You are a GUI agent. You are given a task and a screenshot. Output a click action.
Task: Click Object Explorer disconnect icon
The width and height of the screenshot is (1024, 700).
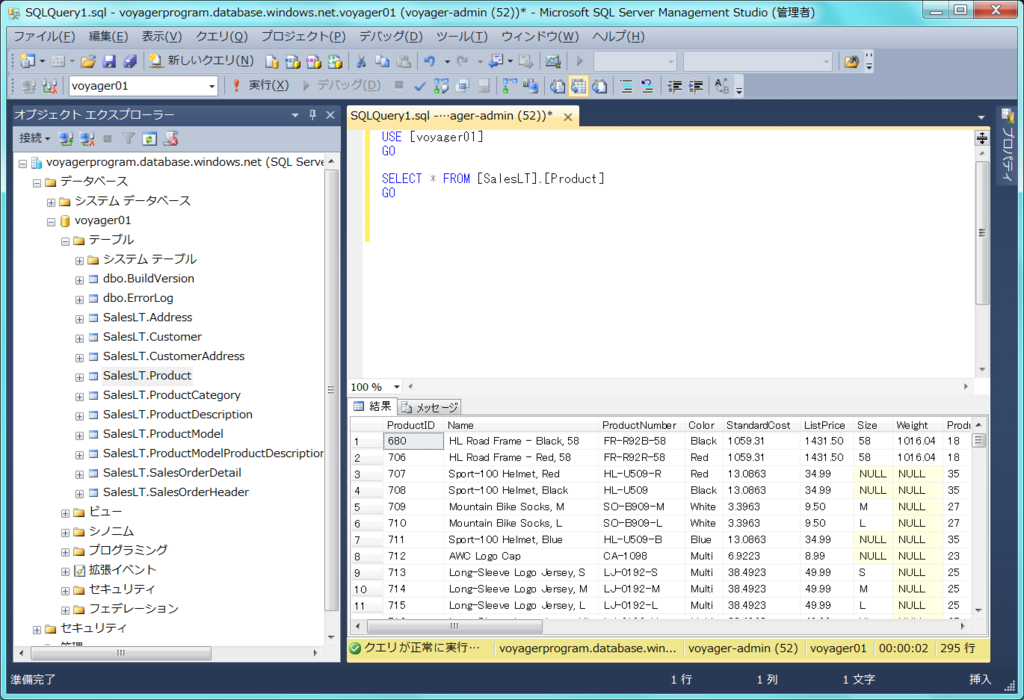click(87, 138)
